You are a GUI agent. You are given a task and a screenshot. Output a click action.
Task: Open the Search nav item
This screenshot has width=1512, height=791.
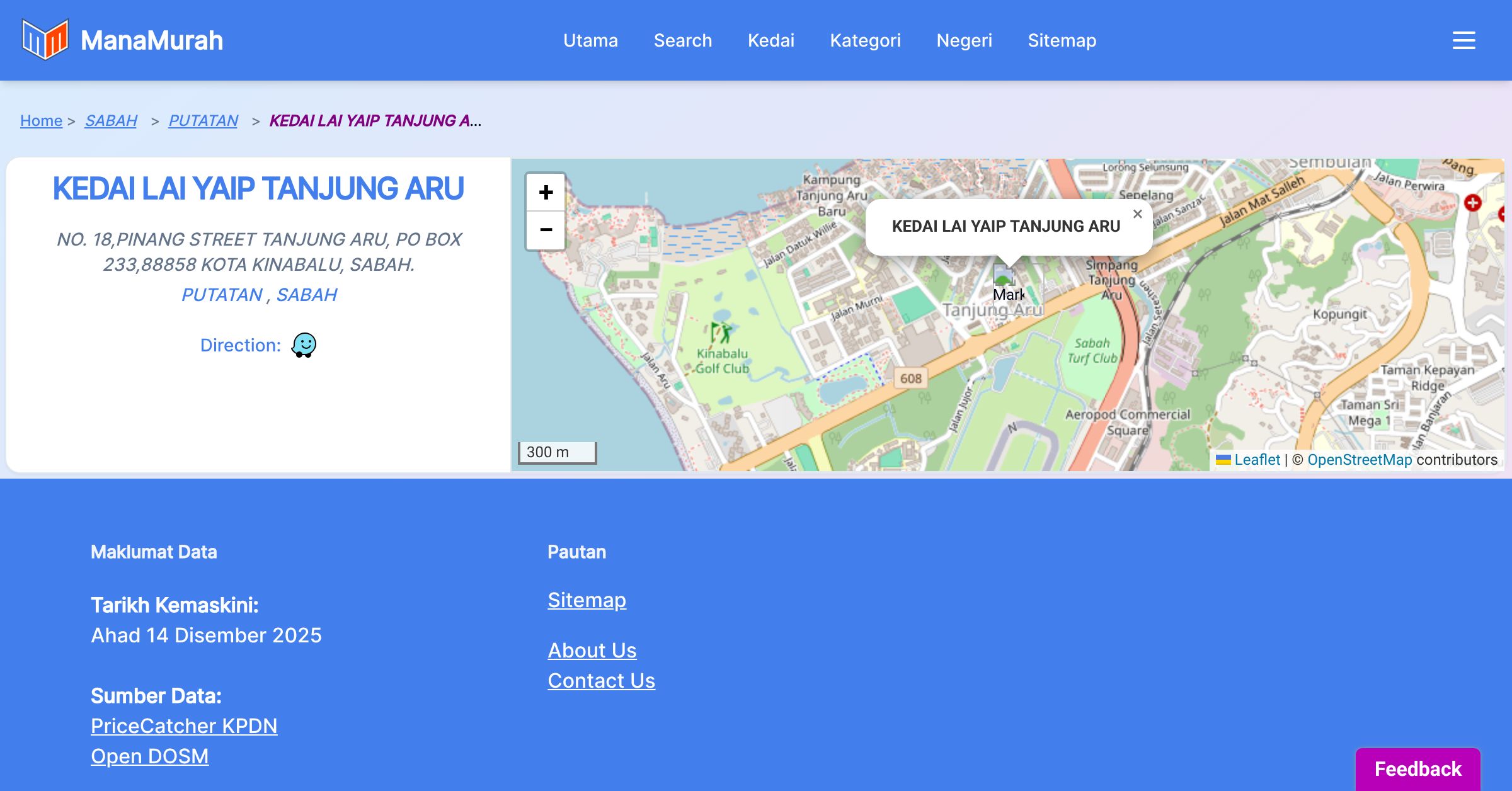[x=682, y=40]
